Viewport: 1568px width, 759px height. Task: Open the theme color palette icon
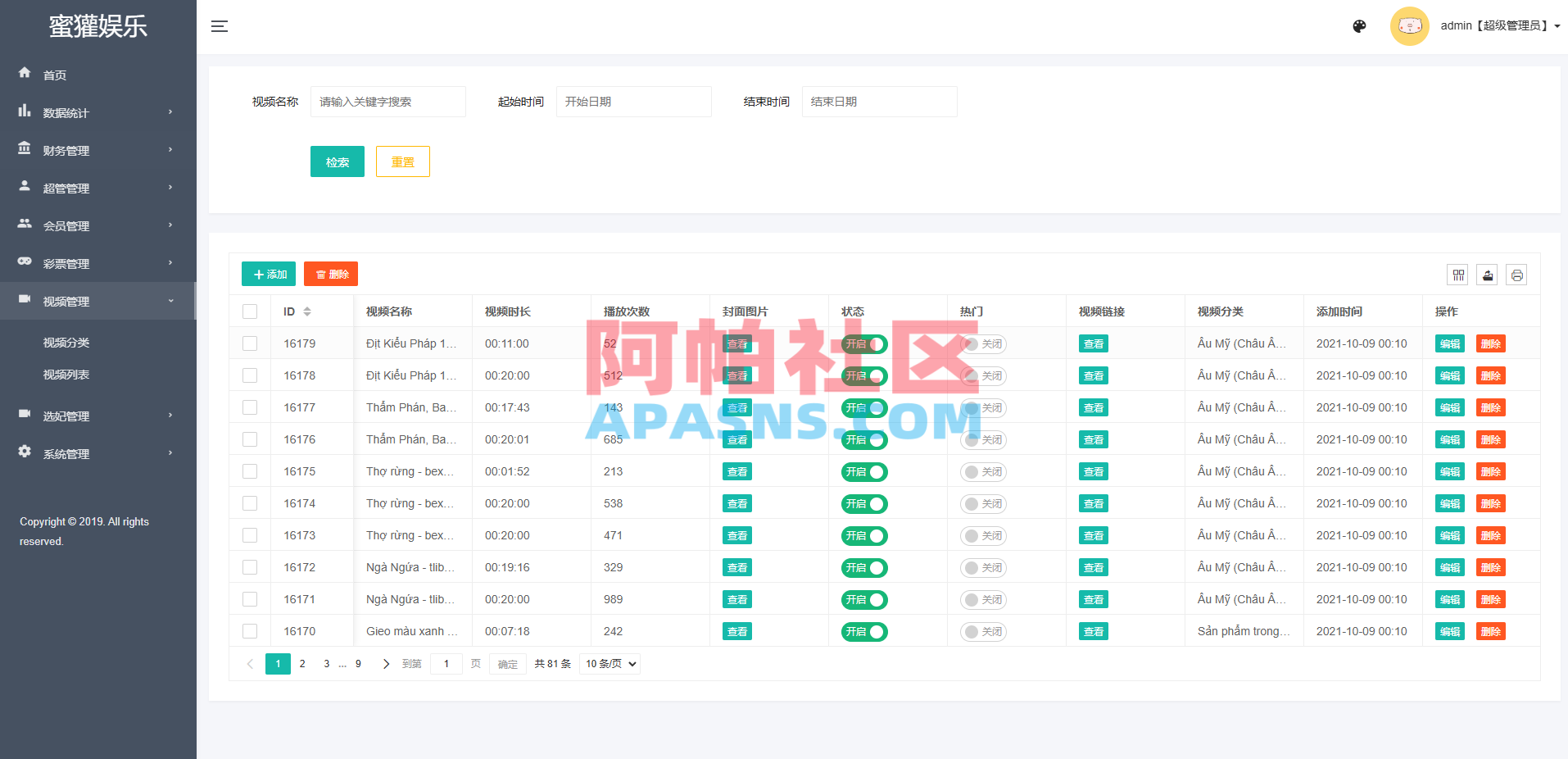pyautogui.click(x=1359, y=25)
